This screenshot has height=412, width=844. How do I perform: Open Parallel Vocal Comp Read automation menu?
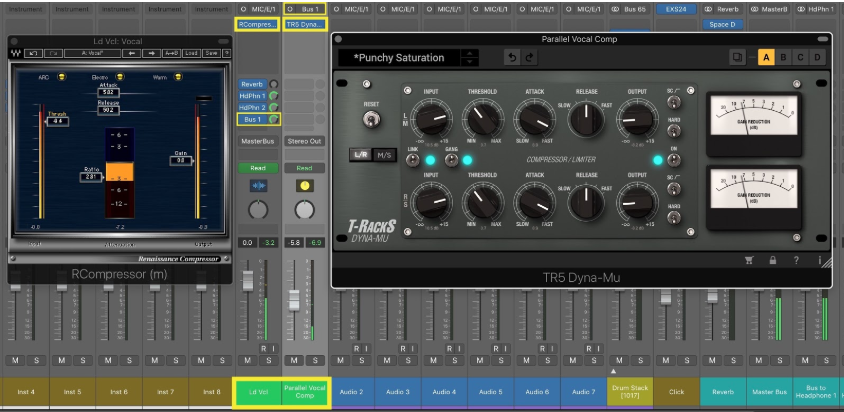[x=304, y=168]
